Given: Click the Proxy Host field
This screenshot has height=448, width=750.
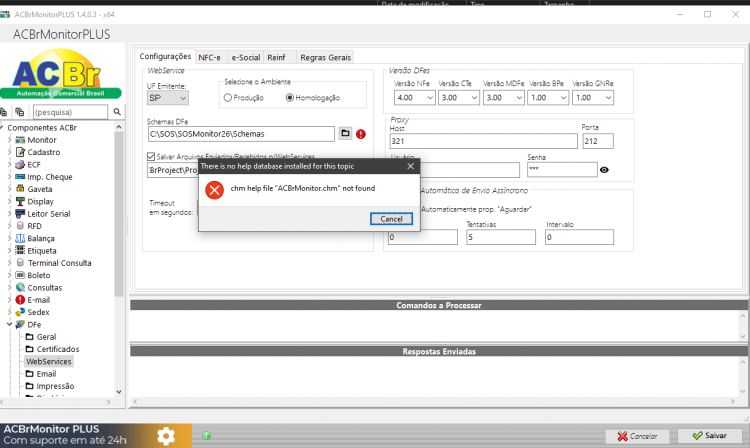Looking at the screenshot, I should pos(483,141).
